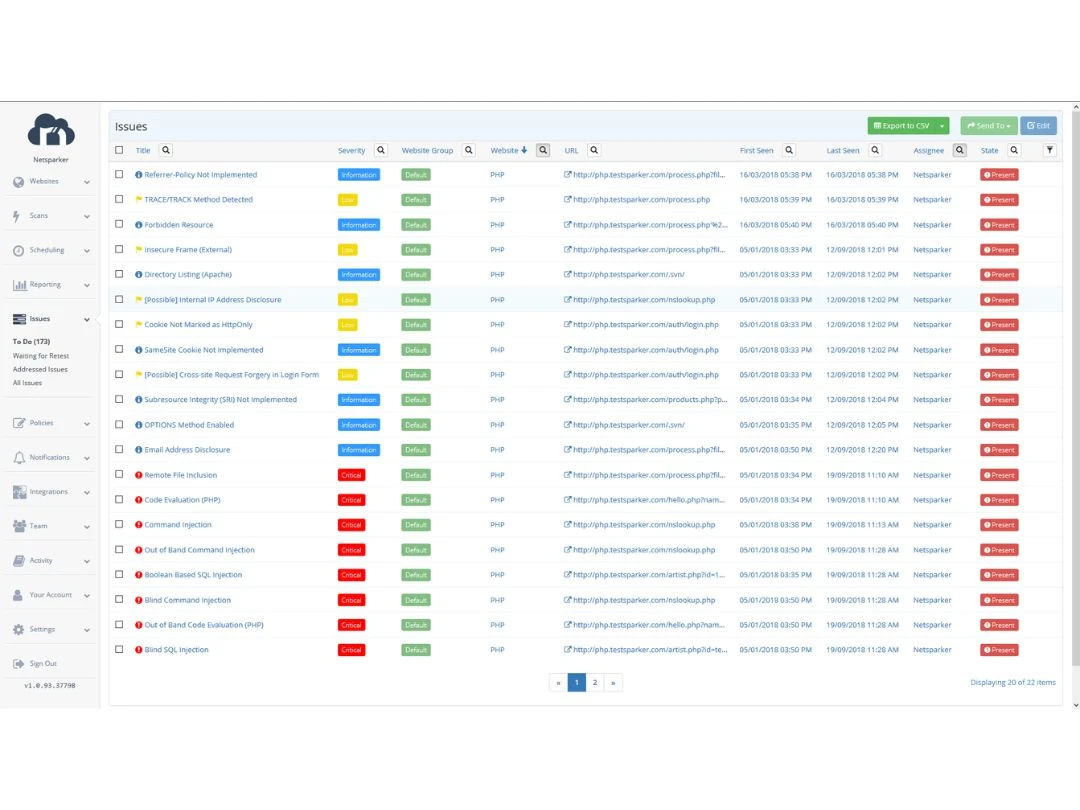This screenshot has height=810, width=1080.
Task: Click the Notifications bell icon
Action: (x=19, y=457)
